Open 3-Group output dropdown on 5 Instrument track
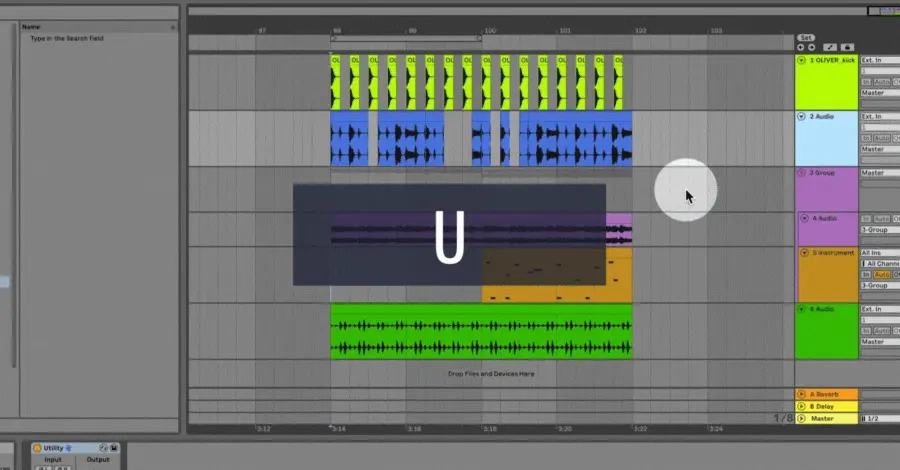This screenshot has height=470, width=900. [880, 285]
